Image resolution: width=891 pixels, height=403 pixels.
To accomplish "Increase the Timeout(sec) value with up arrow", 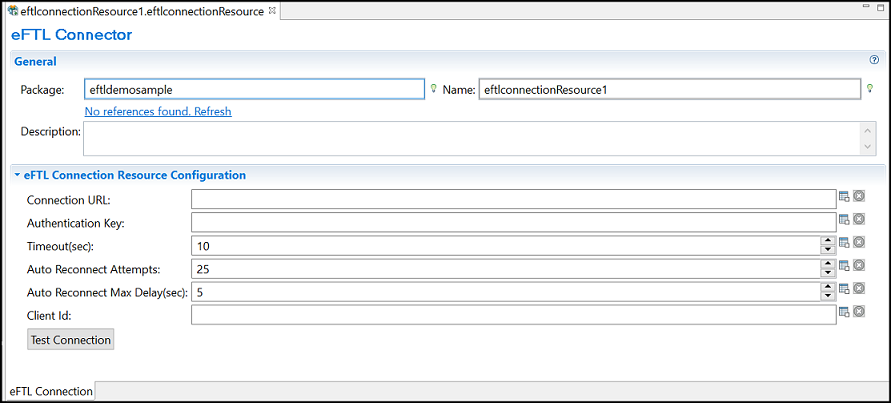I will coord(827,240).
